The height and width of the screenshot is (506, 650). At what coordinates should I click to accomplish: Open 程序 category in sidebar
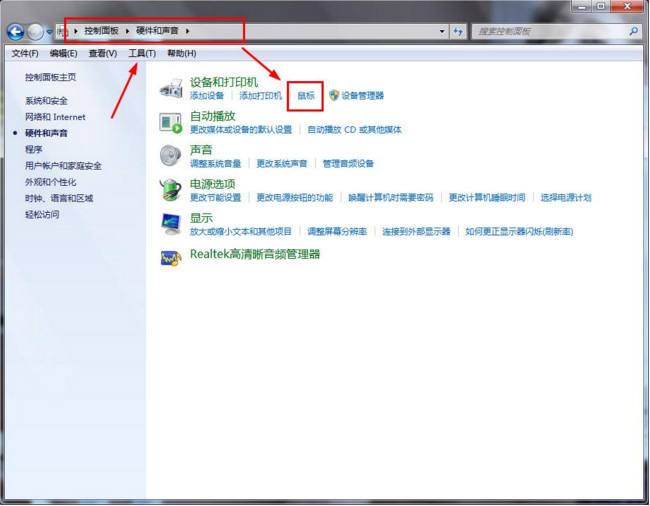[x=34, y=149]
